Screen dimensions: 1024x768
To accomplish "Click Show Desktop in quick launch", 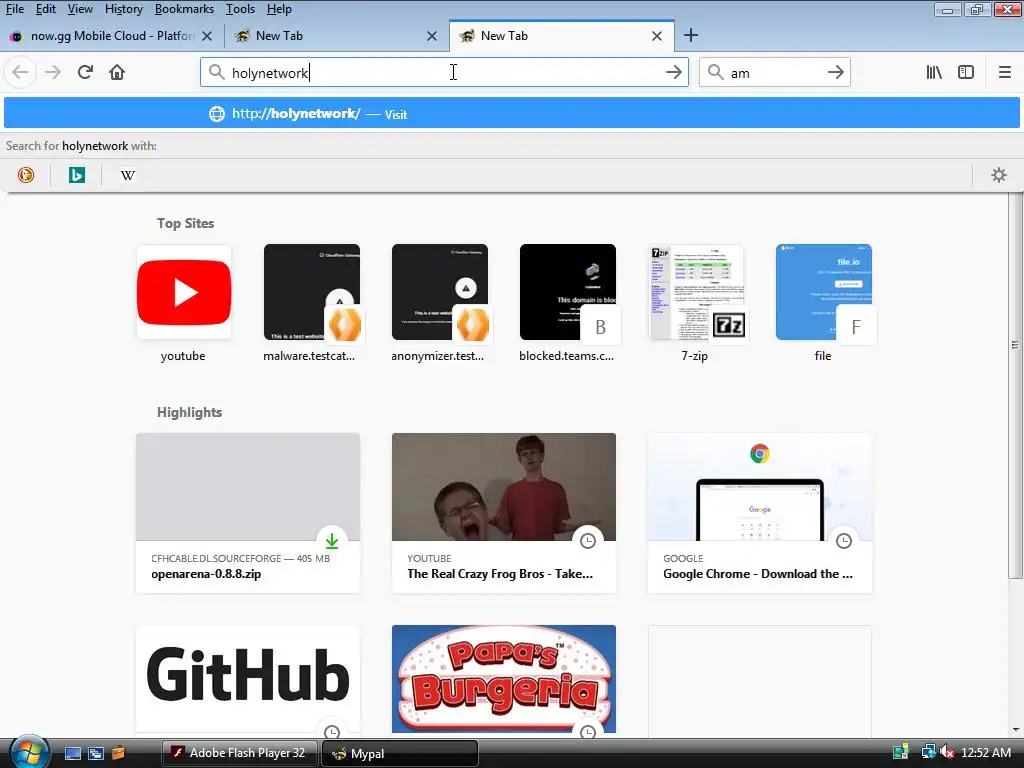I will pyautogui.click(x=73, y=753).
